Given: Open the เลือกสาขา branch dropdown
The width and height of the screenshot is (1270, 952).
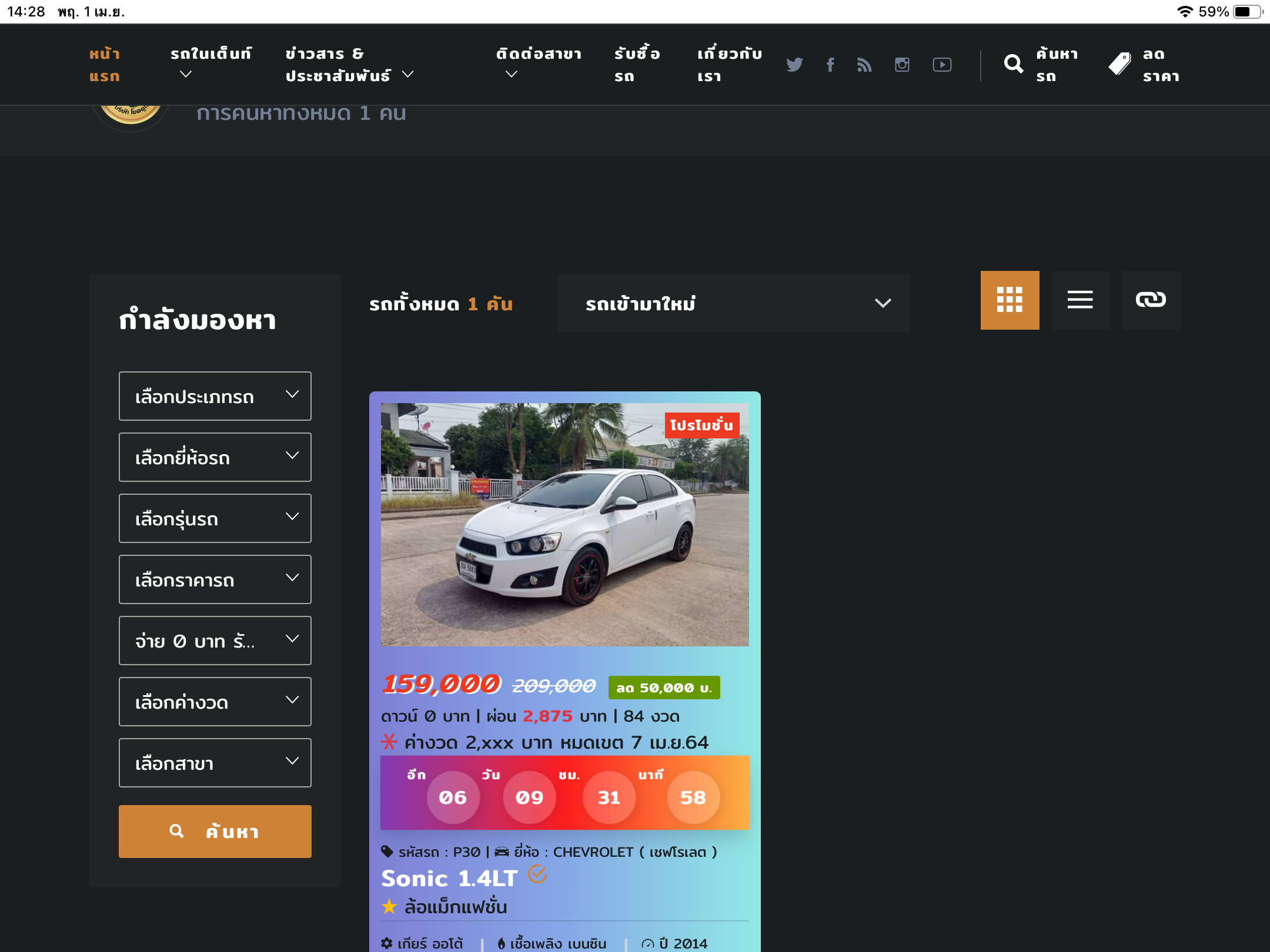Looking at the screenshot, I should (215, 763).
